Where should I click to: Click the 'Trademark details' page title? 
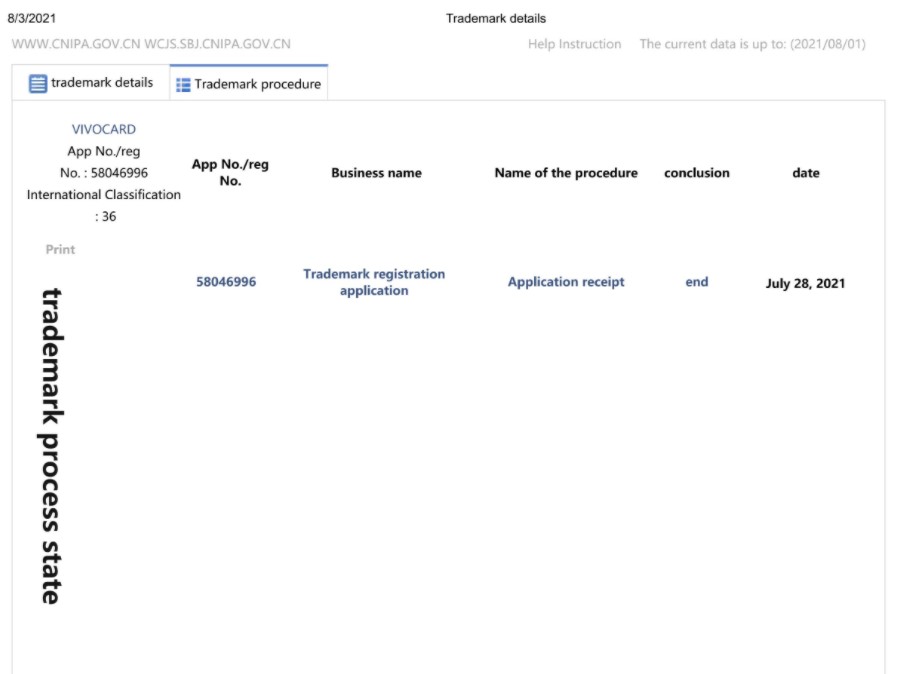click(496, 18)
